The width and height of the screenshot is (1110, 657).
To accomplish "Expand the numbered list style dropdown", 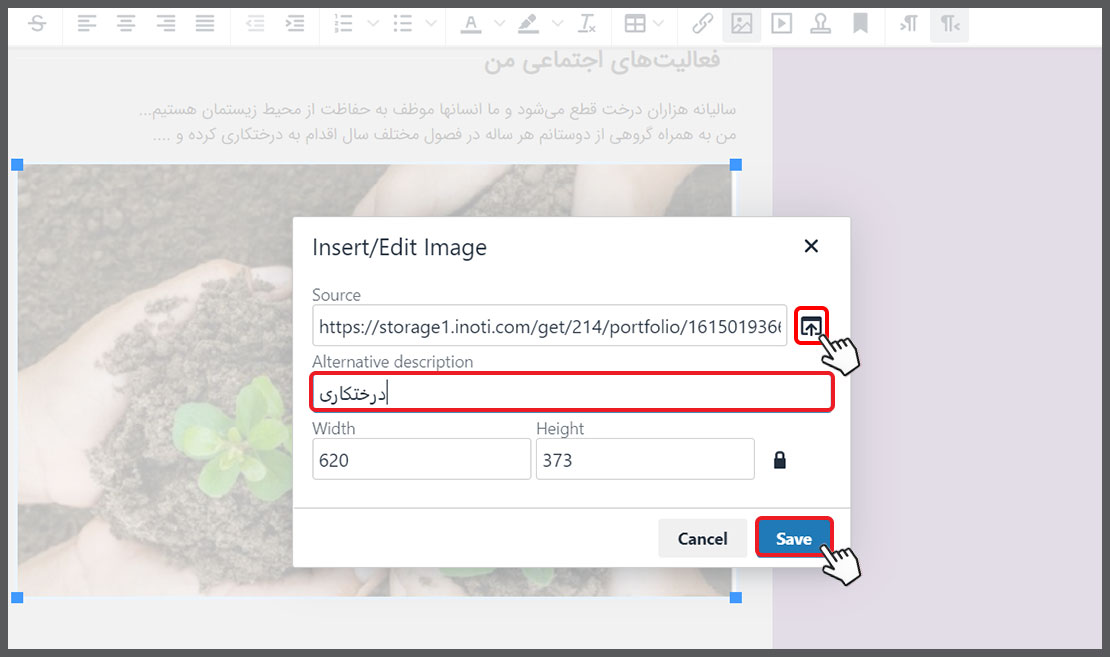I will click(x=373, y=24).
